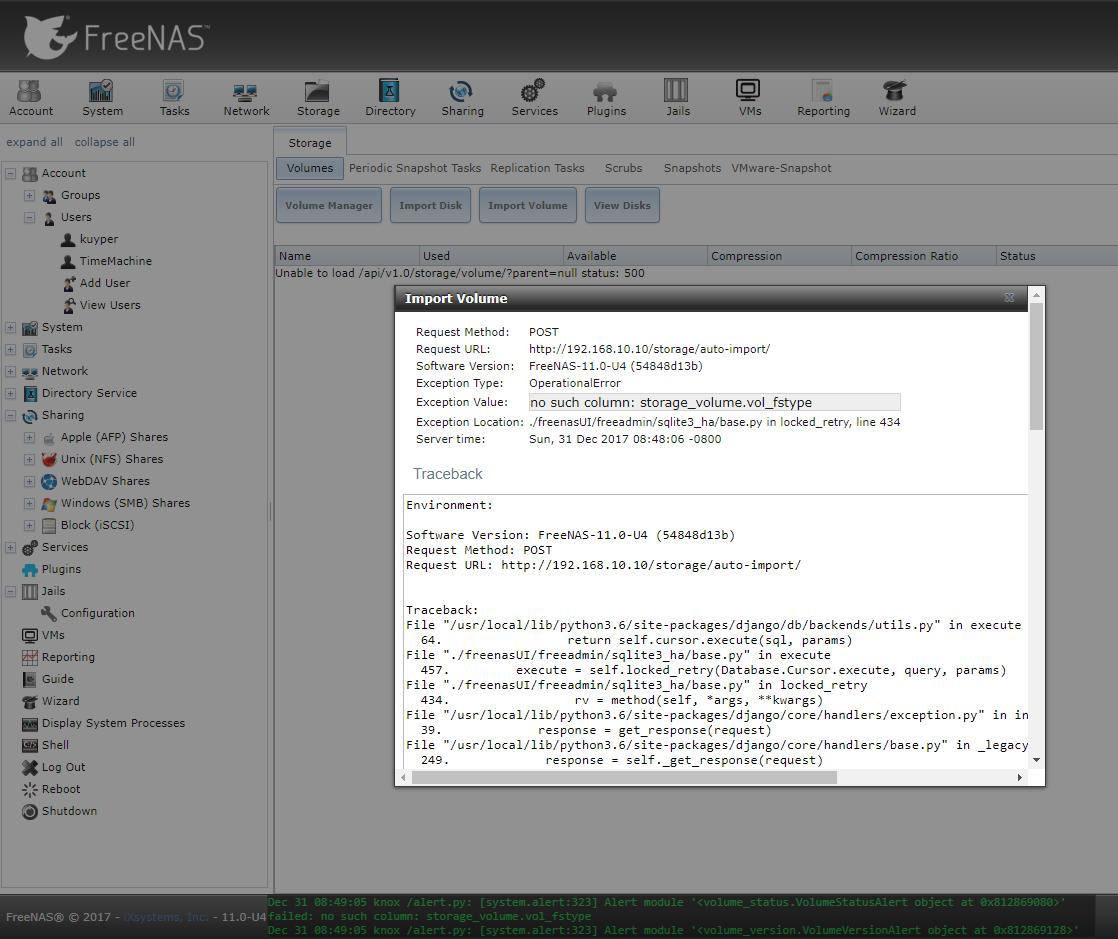
Task: Select the kuyper user icon
Action: tap(68, 240)
